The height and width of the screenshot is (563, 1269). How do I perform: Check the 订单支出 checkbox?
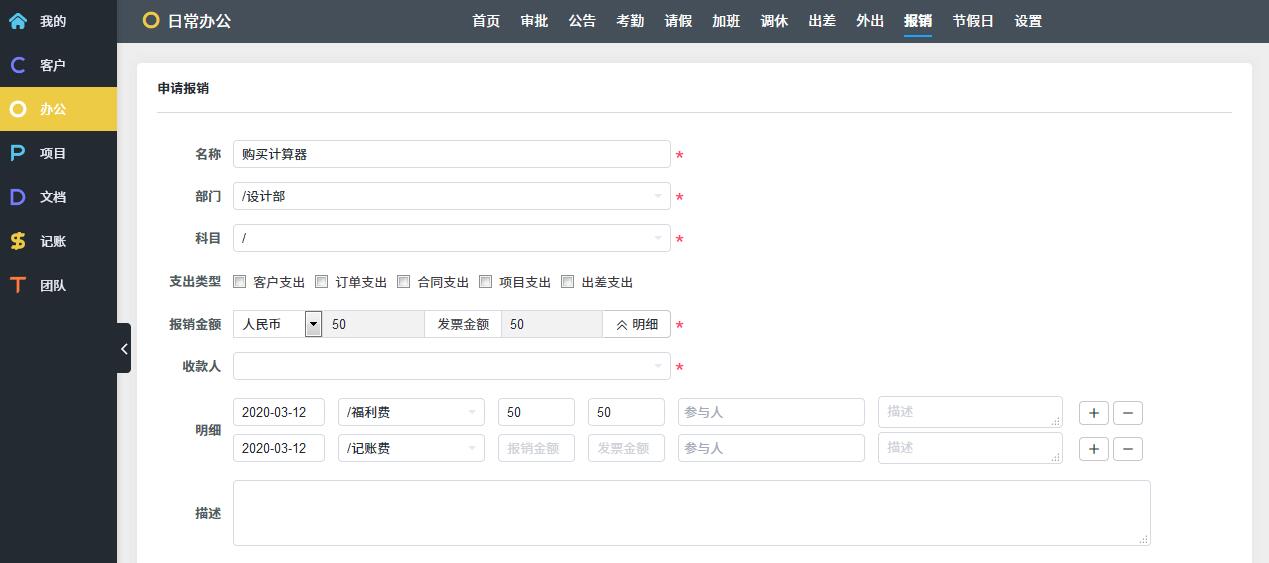(322, 282)
